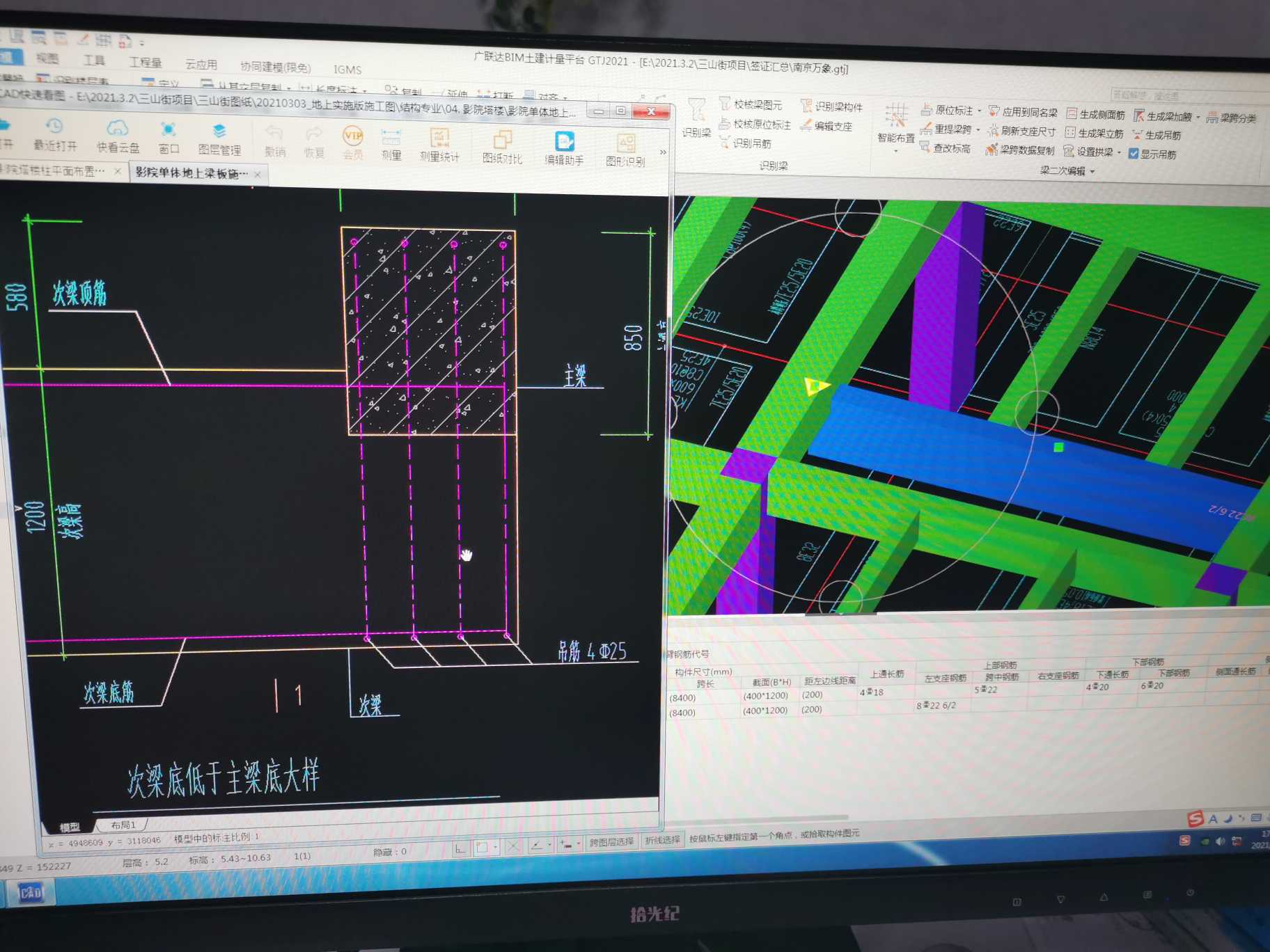Close the 影院塔楼柱平面布置 drawing tab
This screenshot has width=1270, height=952.
pos(117,170)
